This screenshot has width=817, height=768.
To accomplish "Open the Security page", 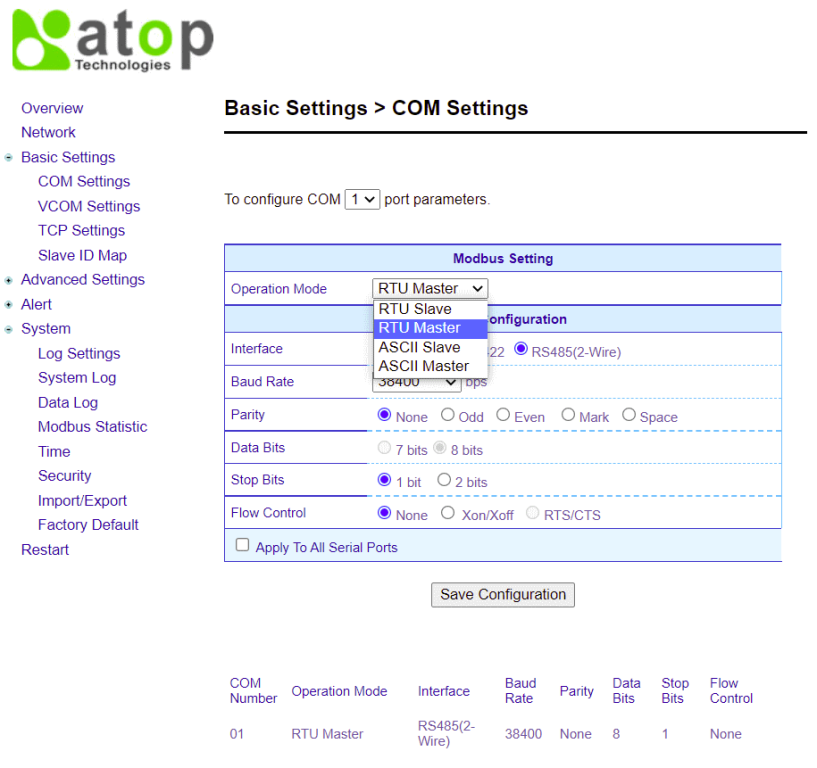I will [65, 476].
